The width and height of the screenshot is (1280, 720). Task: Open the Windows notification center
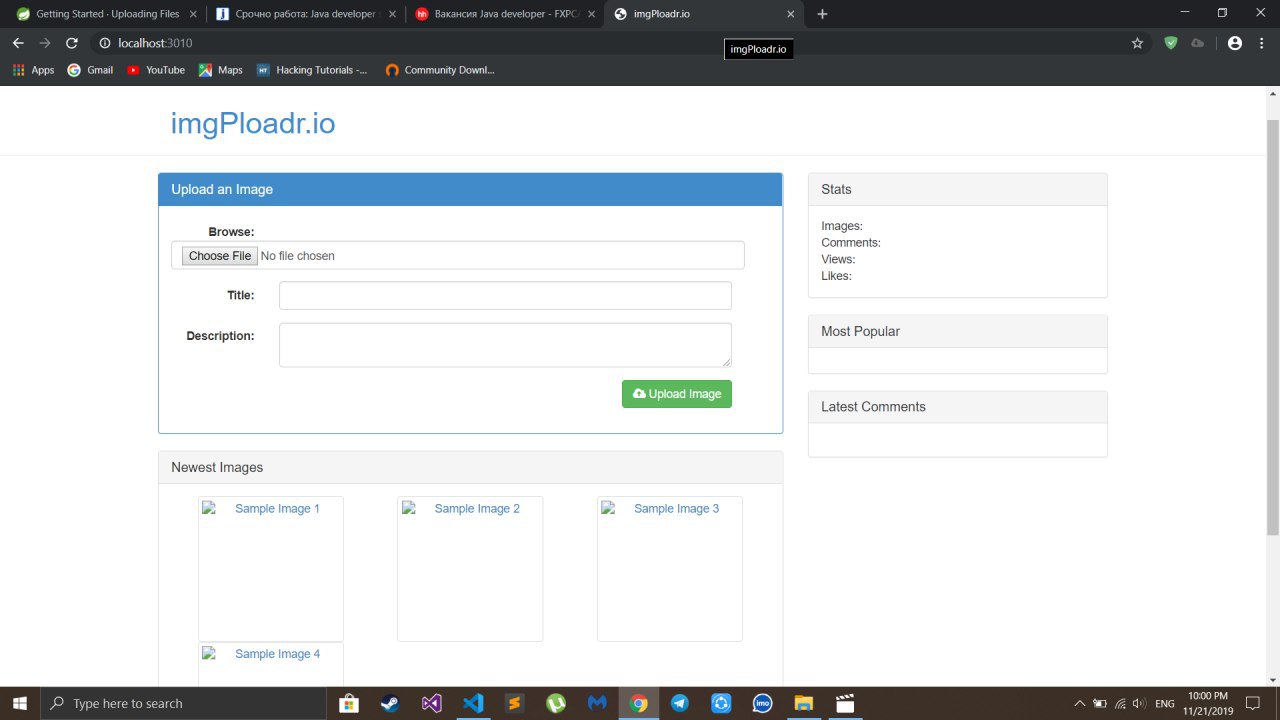[1252, 703]
